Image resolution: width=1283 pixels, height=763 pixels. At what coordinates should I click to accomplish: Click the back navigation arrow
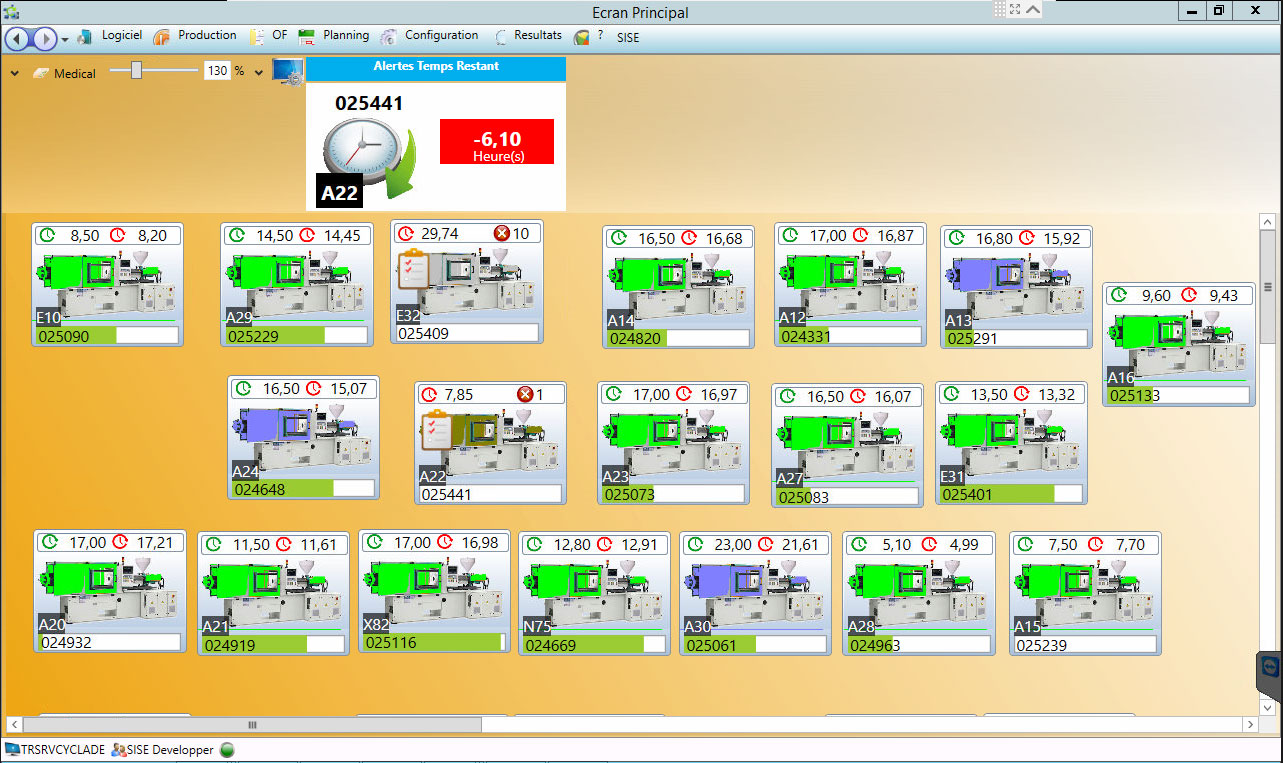(x=17, y=39)
